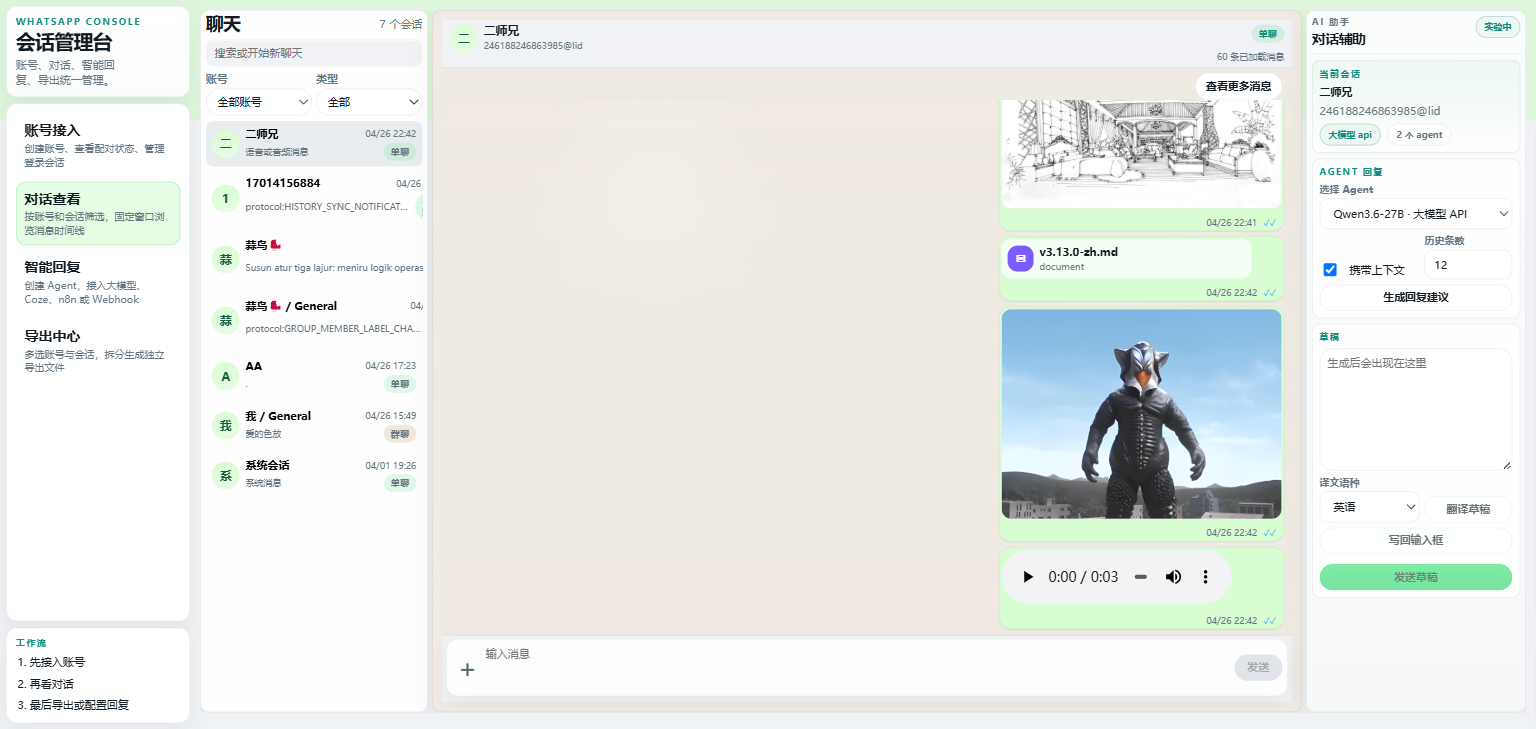Click the 输入消息 text box

pyautogui.click(x=856, y=667)
